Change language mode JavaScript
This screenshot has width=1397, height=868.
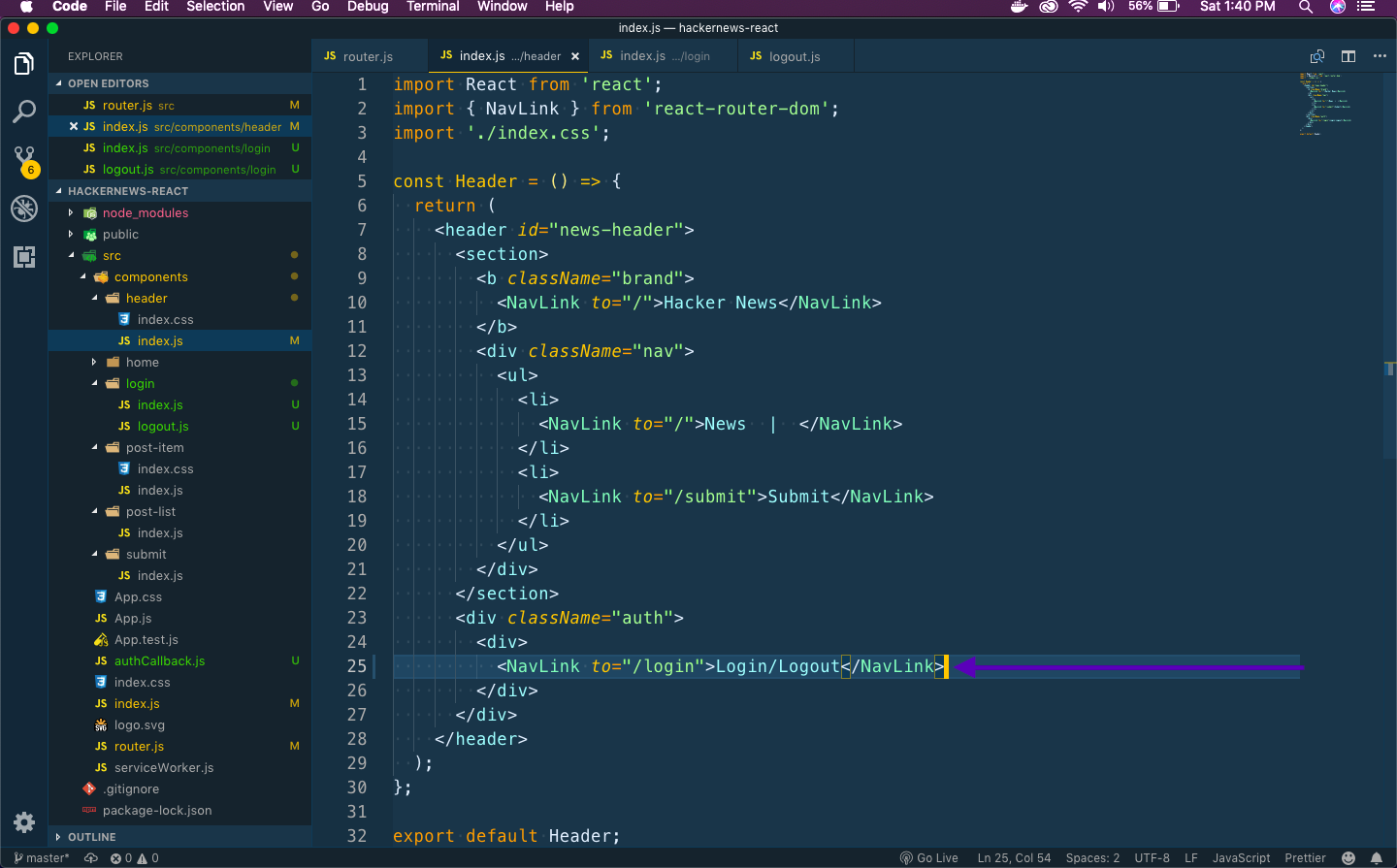[x=1241, y=858]
